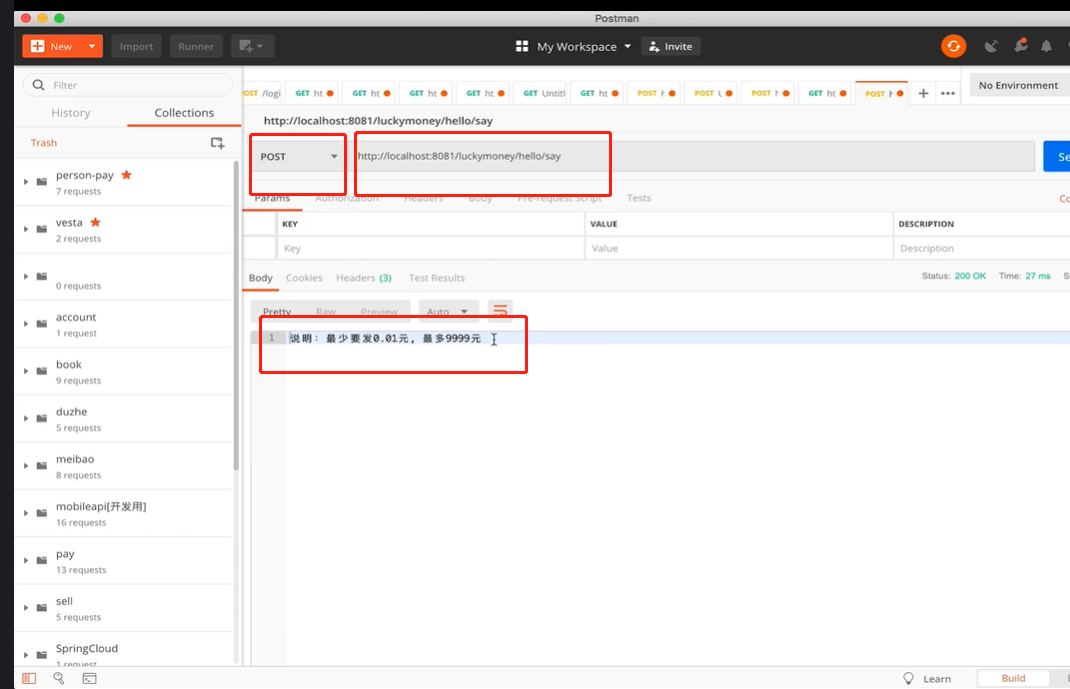
Task: Switch to History tab
Action: (x=71, y=113)
